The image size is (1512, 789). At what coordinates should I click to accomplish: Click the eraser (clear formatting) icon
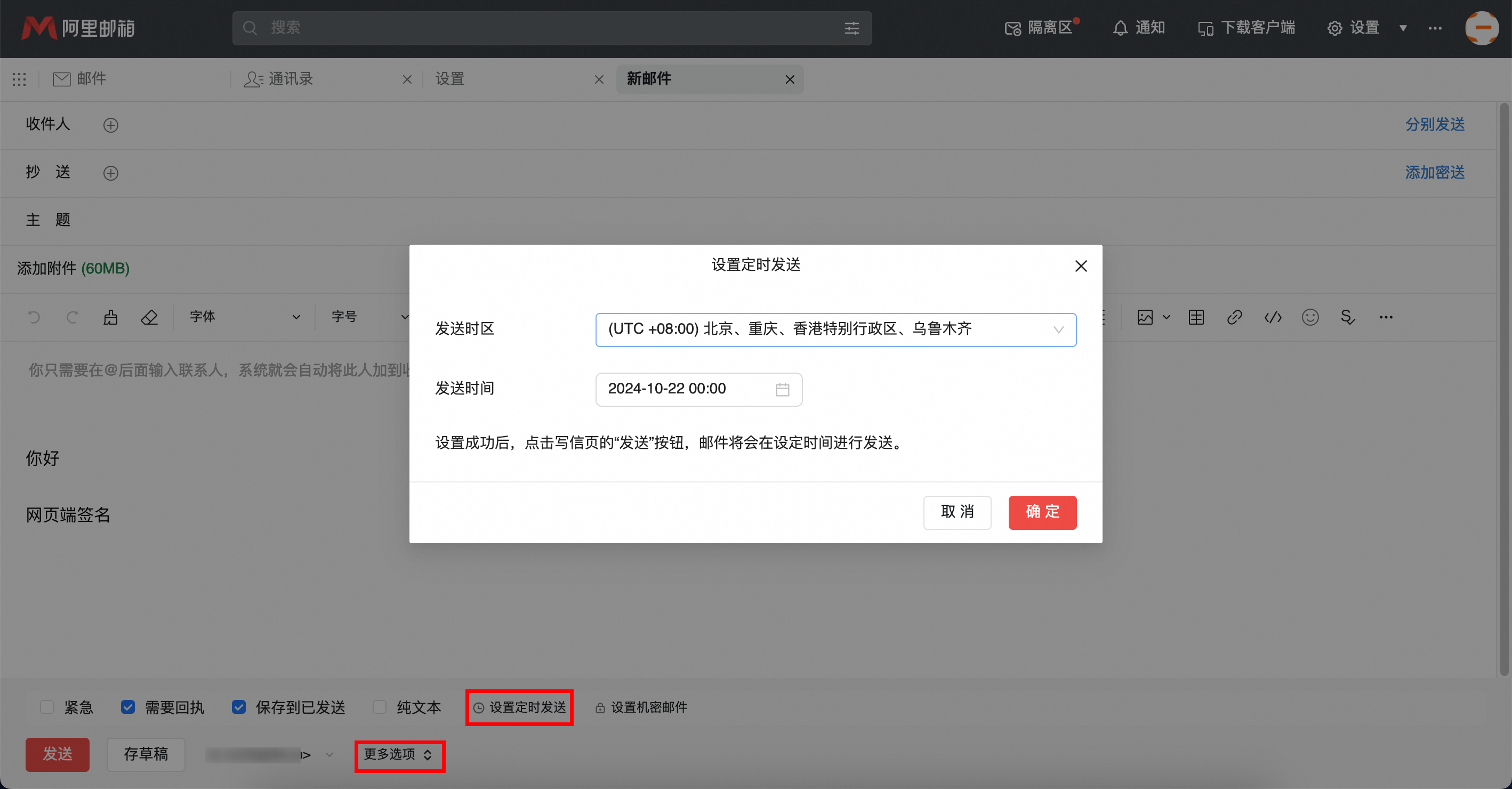pos(150,317)
